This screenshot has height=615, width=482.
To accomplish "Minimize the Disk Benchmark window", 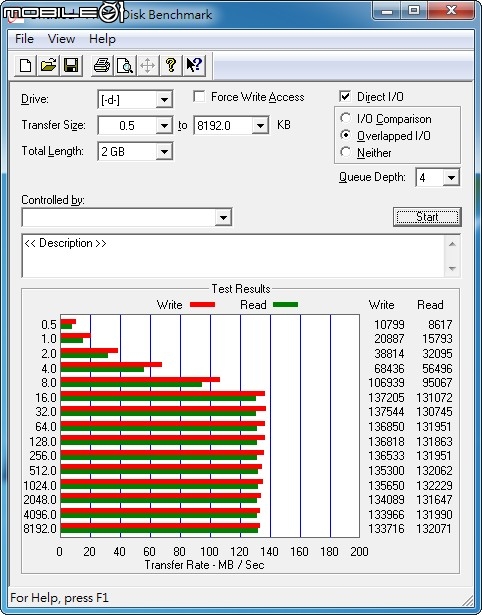I will point(387,11).
